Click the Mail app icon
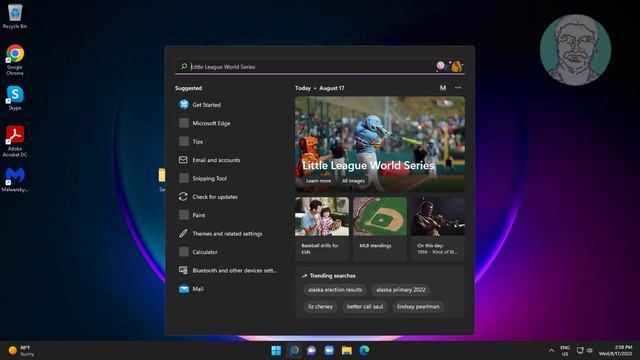 [x=184, y=289]
